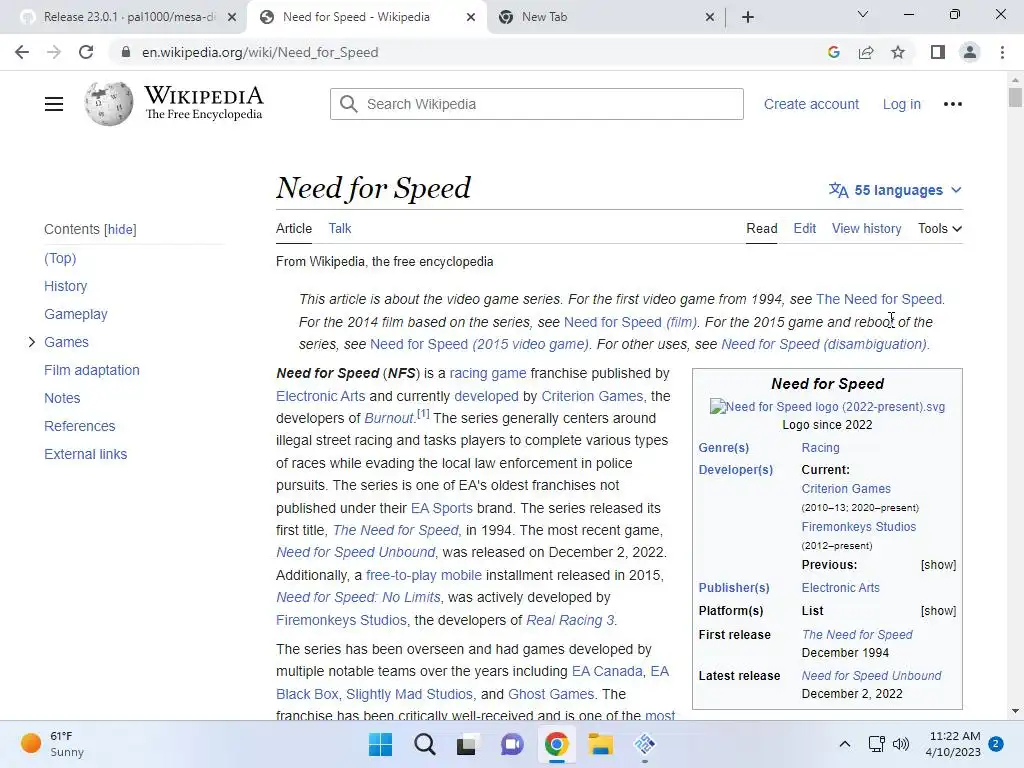Open Google icon in address bar

pyautogui.click(x=833, y=52)
